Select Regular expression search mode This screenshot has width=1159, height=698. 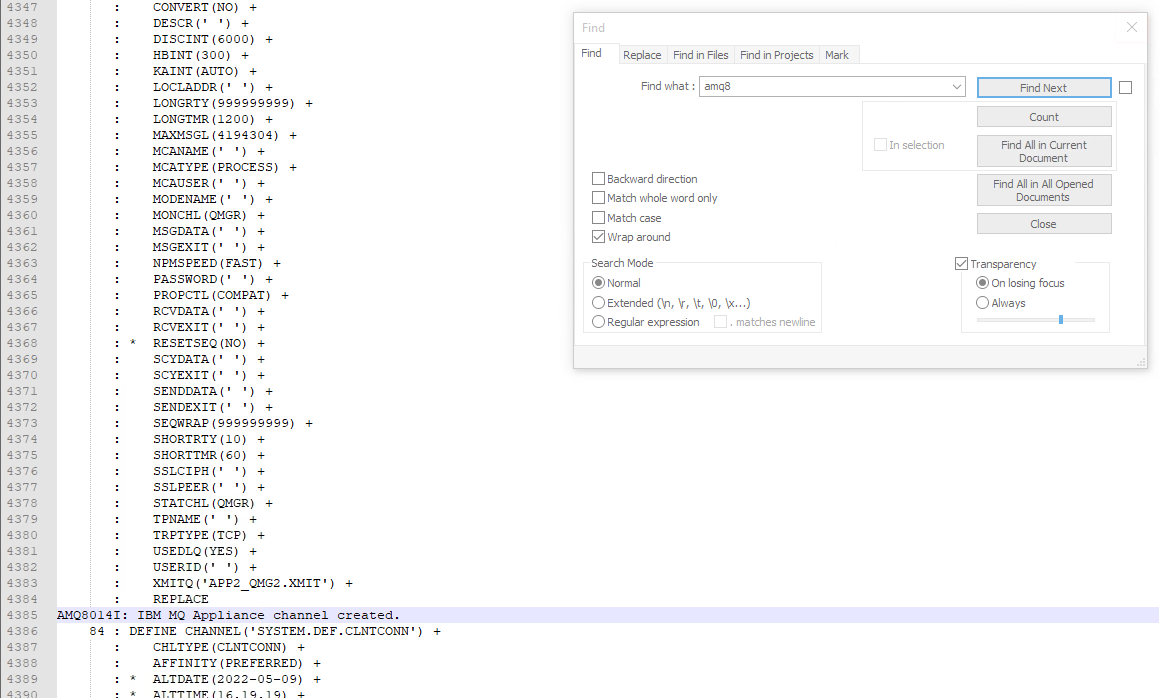599,322
